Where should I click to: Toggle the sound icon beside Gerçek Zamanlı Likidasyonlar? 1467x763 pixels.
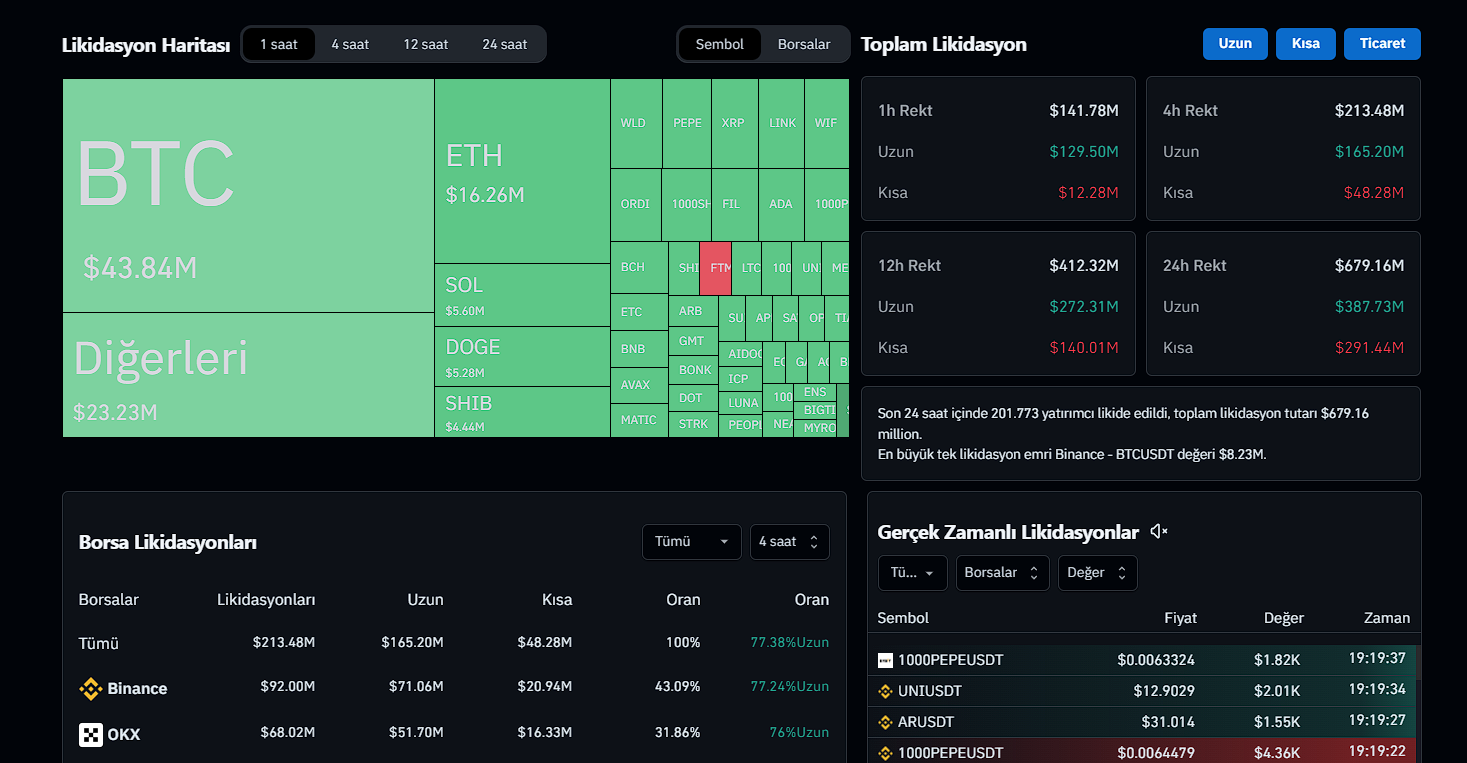(1159, 532)
